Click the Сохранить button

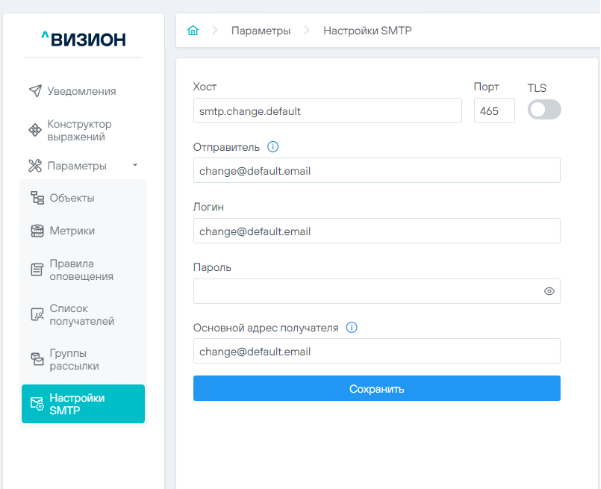coord(377,388)
